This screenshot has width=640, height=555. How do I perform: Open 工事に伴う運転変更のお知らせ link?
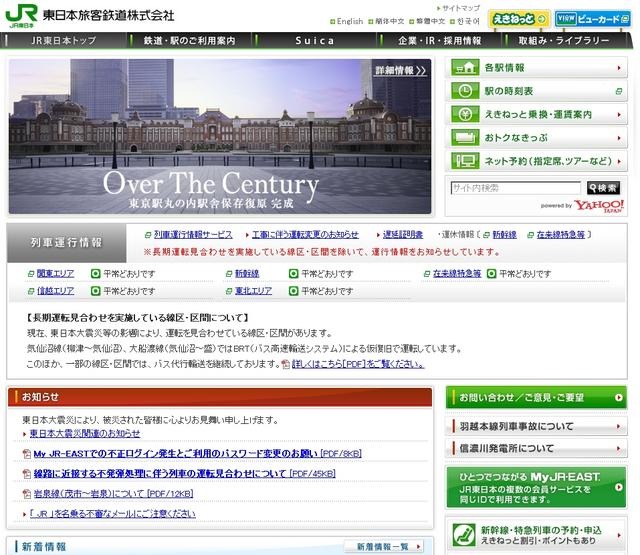click(x=305, y=235)
